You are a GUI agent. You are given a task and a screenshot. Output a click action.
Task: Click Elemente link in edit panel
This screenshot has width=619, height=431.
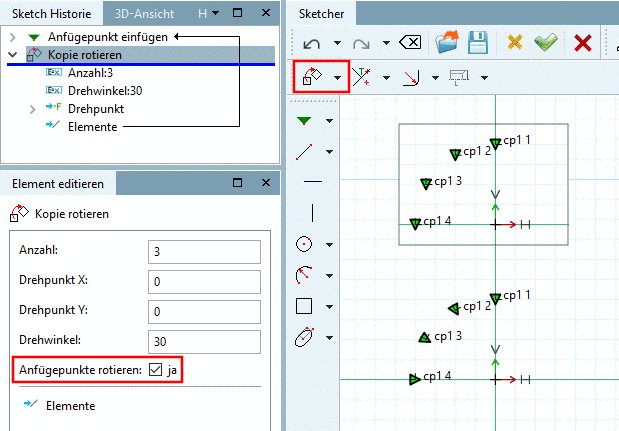[x=71, y=406]
